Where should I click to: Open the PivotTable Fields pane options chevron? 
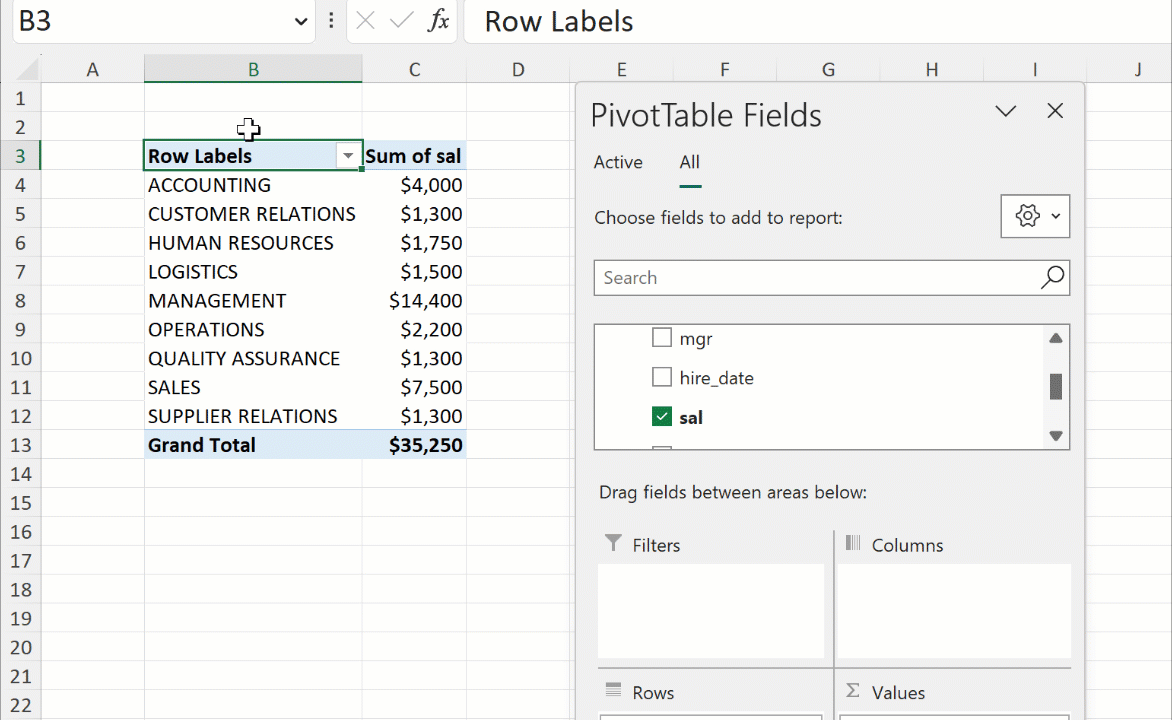click(1006, 111)
